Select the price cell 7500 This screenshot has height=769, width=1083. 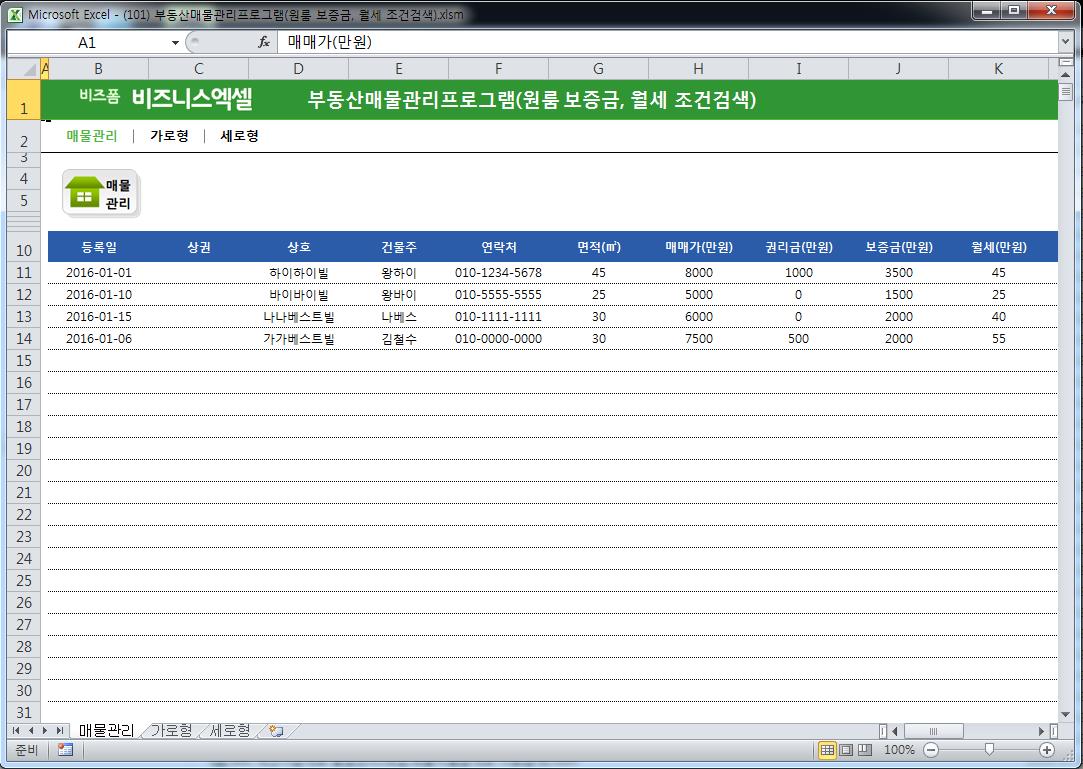(x=699, y=339)
